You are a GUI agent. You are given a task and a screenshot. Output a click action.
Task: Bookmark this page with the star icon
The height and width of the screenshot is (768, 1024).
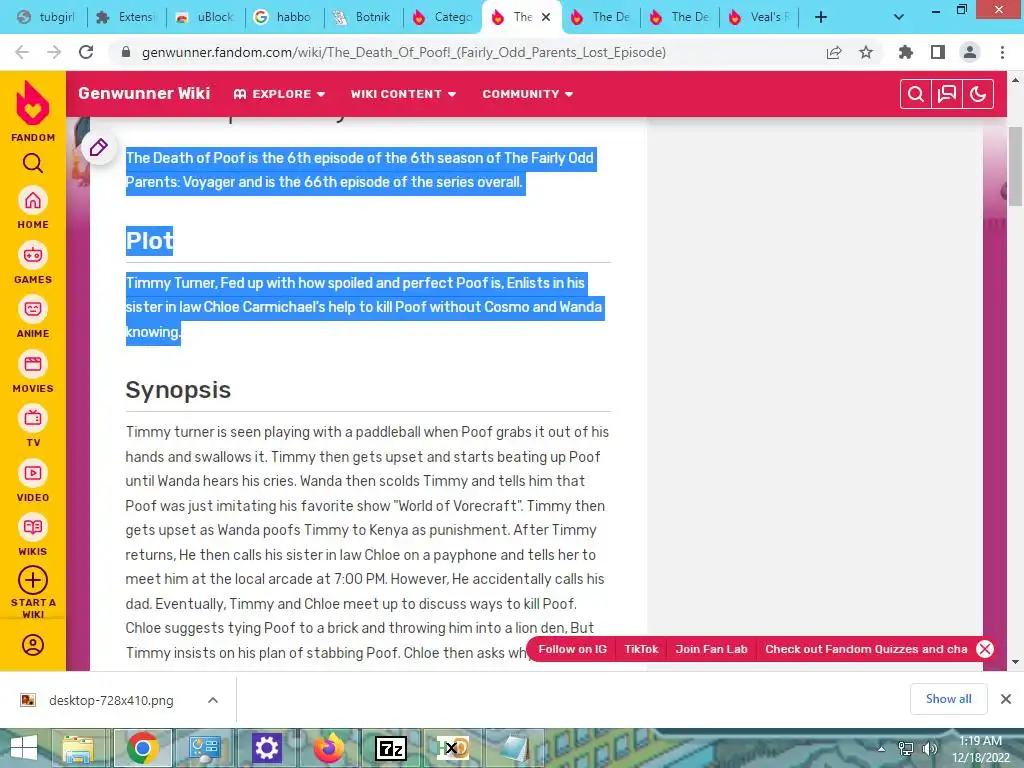click(866, 52)
